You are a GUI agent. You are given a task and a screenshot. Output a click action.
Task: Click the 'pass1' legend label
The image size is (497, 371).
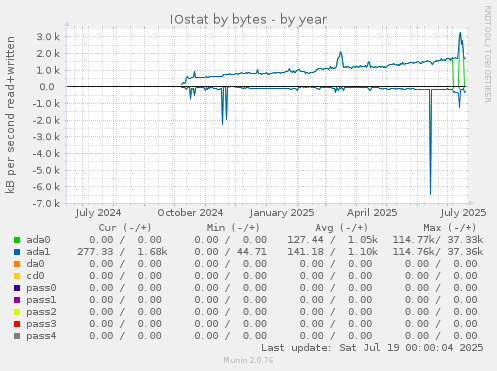pos(41,300)
